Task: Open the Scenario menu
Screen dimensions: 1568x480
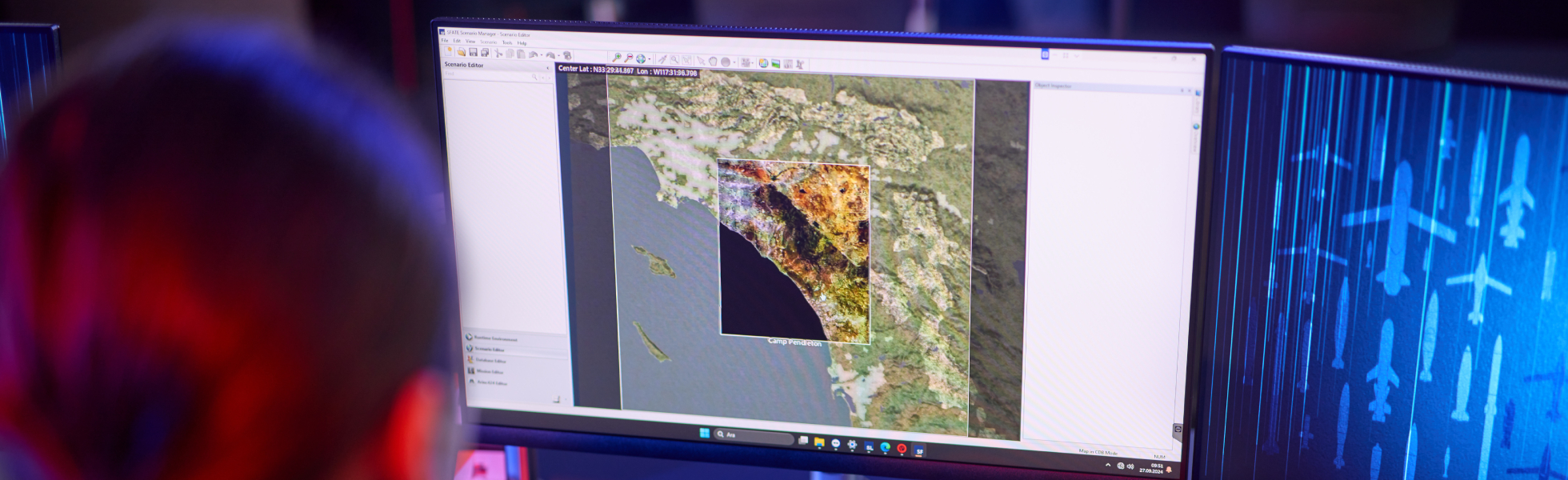Action: point(489,42)
